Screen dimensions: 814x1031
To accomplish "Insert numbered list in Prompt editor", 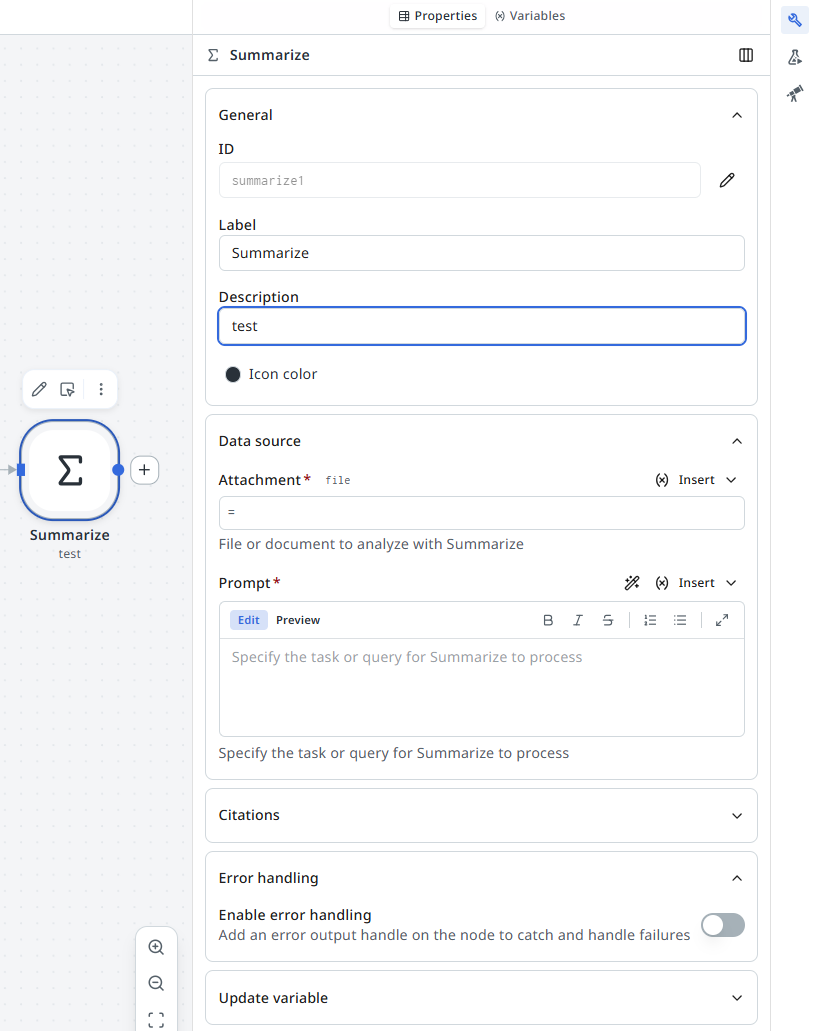I will 650,620.
